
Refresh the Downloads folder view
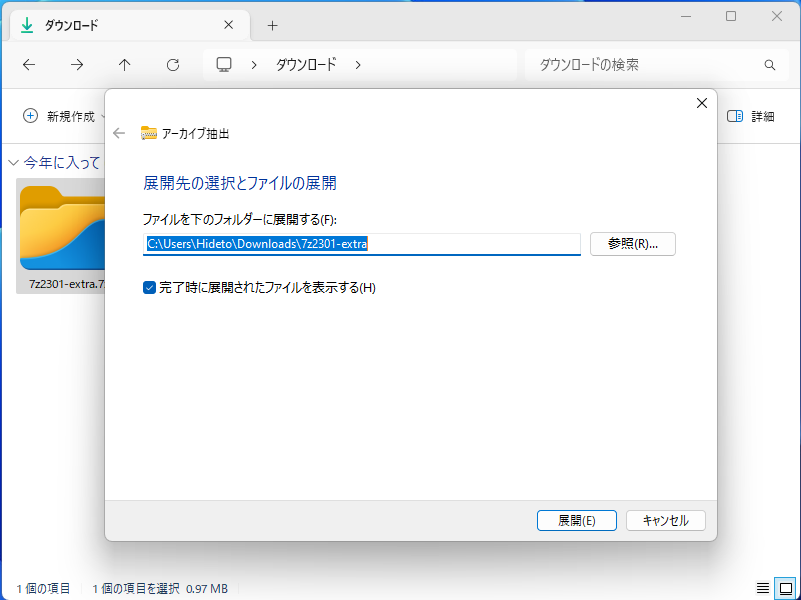coord(171,65)
